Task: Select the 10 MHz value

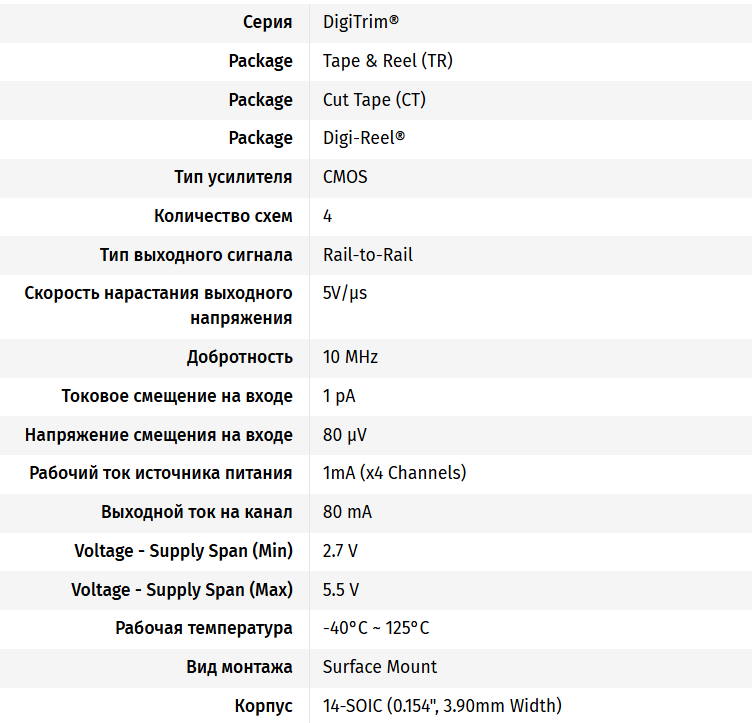Action: pos(350,357)
